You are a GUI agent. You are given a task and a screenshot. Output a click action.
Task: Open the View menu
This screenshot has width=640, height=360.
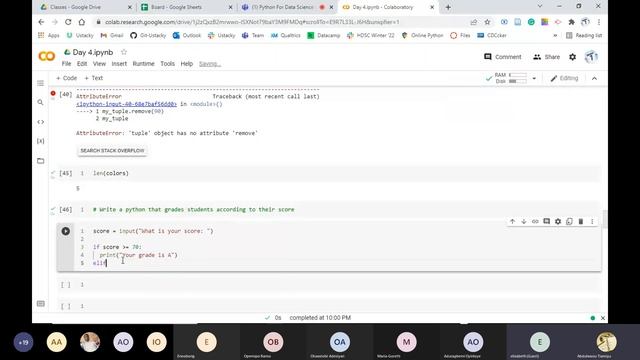pyautogui.click(x=99, y=64)
